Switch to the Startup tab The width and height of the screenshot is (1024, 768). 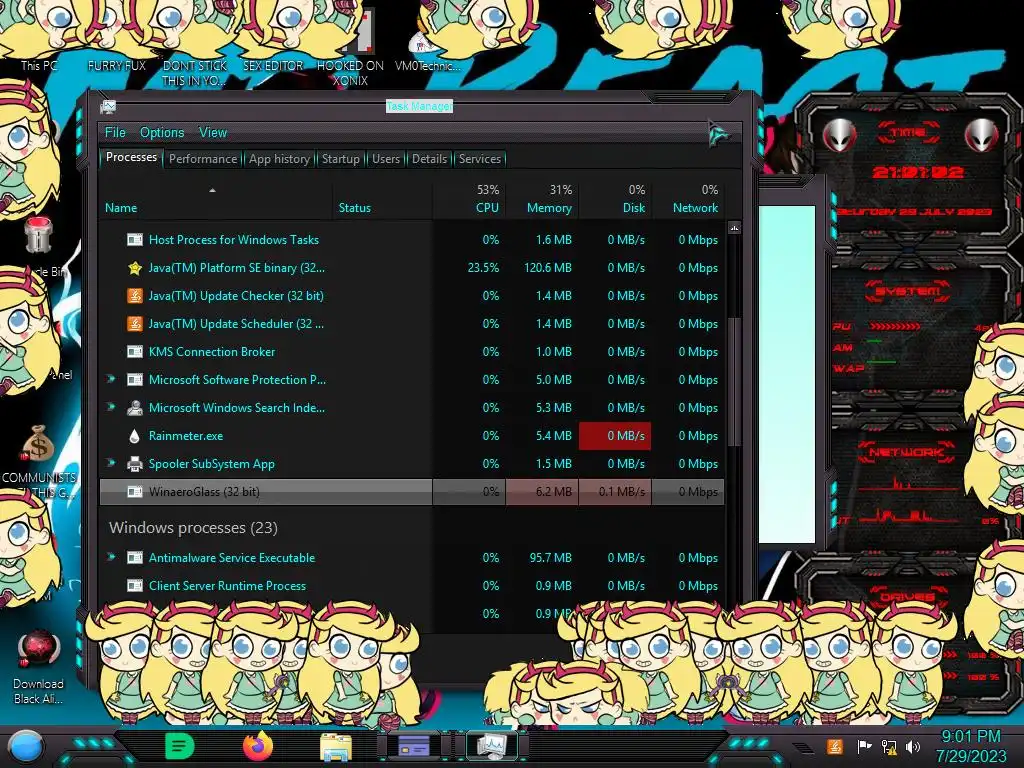[x=340, y=159]
